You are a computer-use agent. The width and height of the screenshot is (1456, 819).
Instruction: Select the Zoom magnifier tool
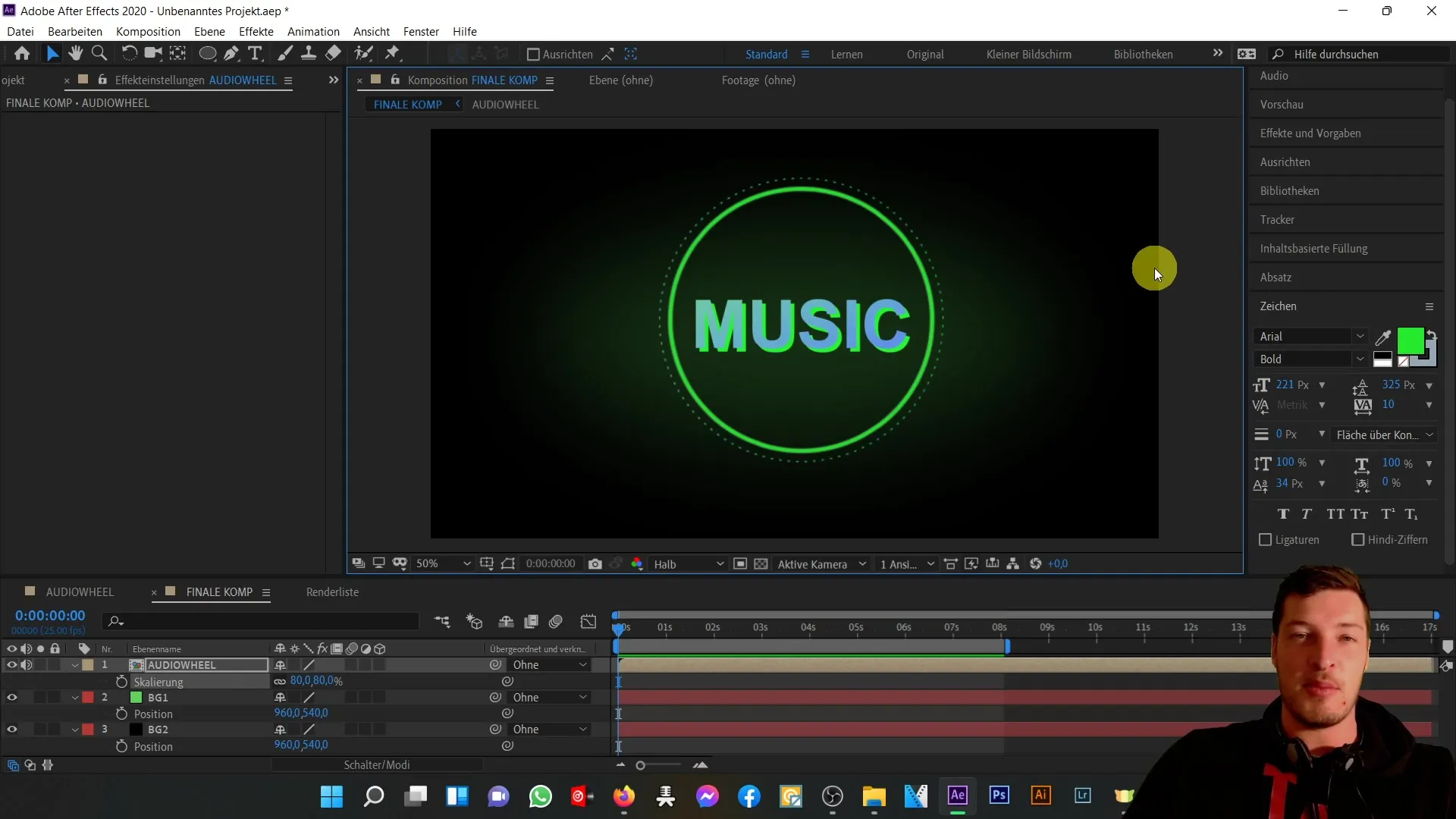99,54
